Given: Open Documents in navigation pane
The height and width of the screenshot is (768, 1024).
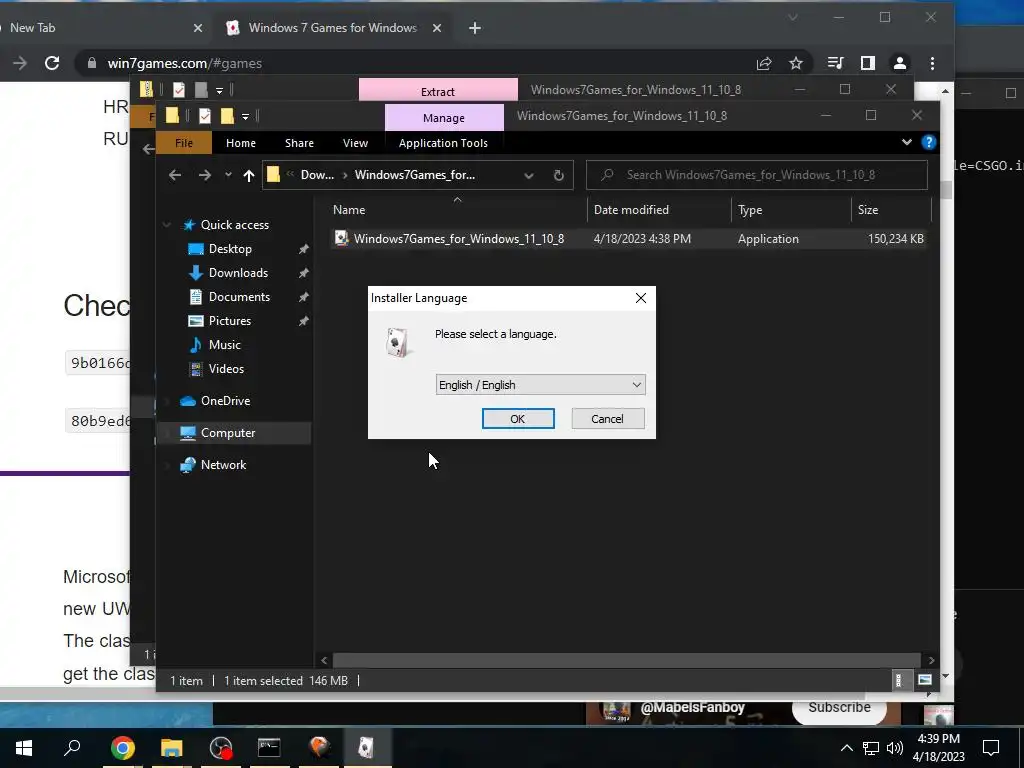Looking at the screenshot, I should (239, 297).
